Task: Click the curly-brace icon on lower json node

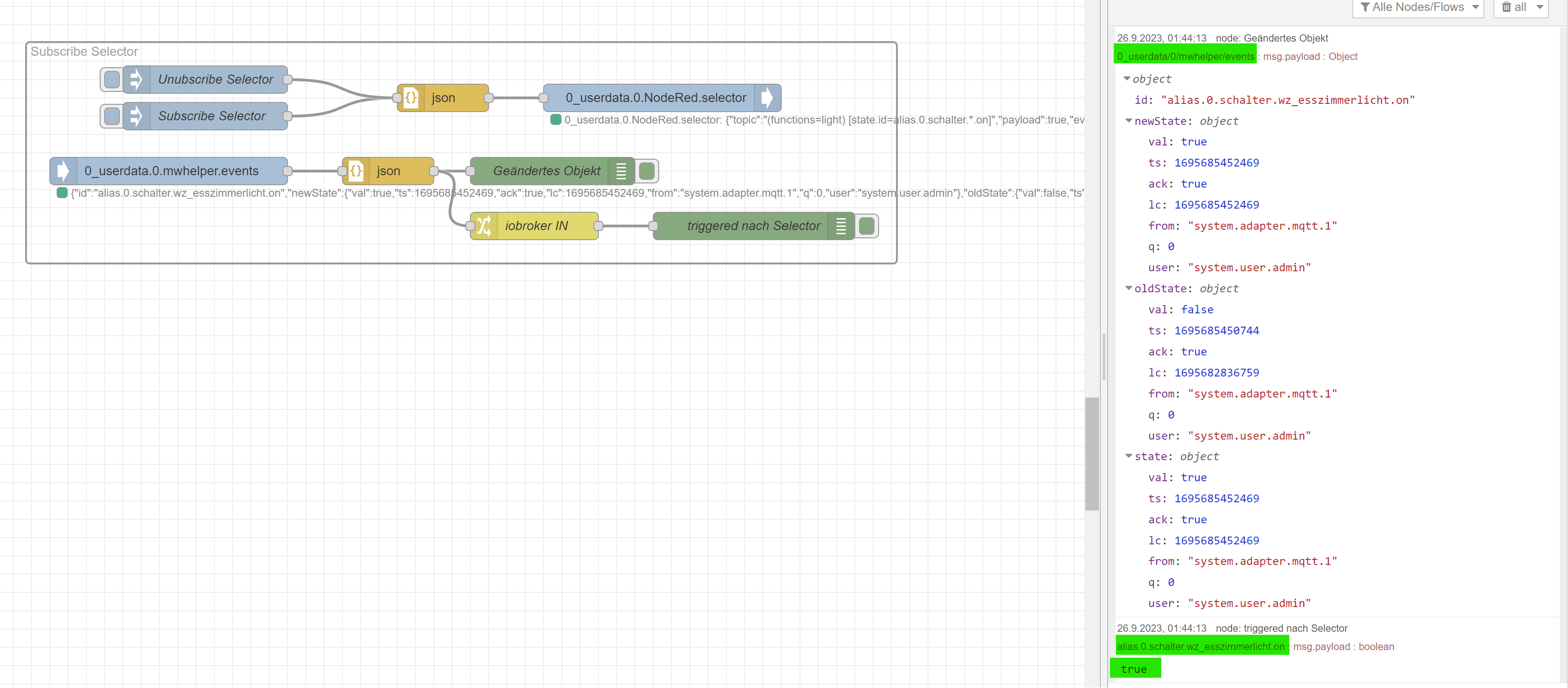Action: [356, 171]
